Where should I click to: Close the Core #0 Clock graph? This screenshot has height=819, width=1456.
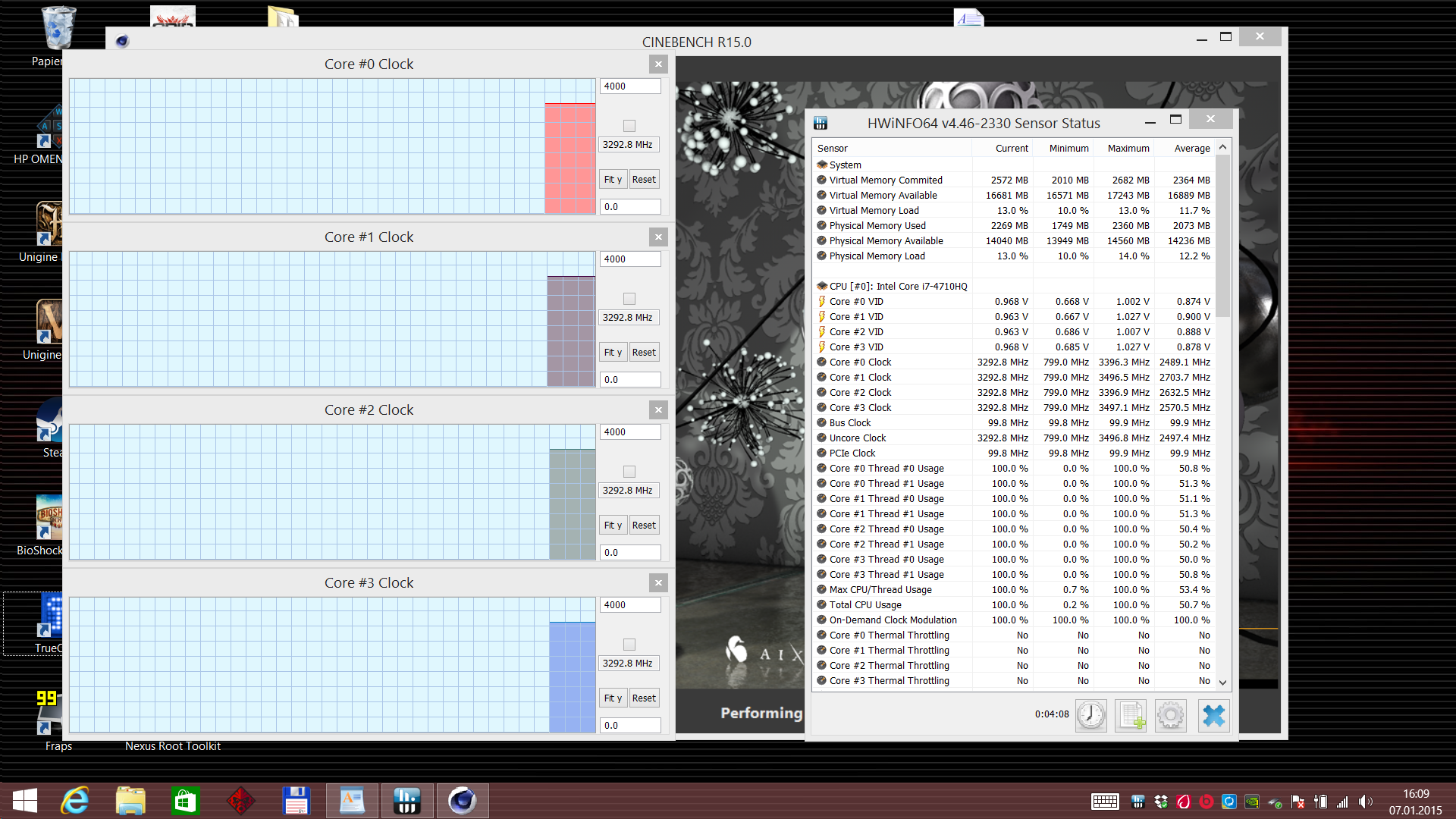click(x=658, y=64)
